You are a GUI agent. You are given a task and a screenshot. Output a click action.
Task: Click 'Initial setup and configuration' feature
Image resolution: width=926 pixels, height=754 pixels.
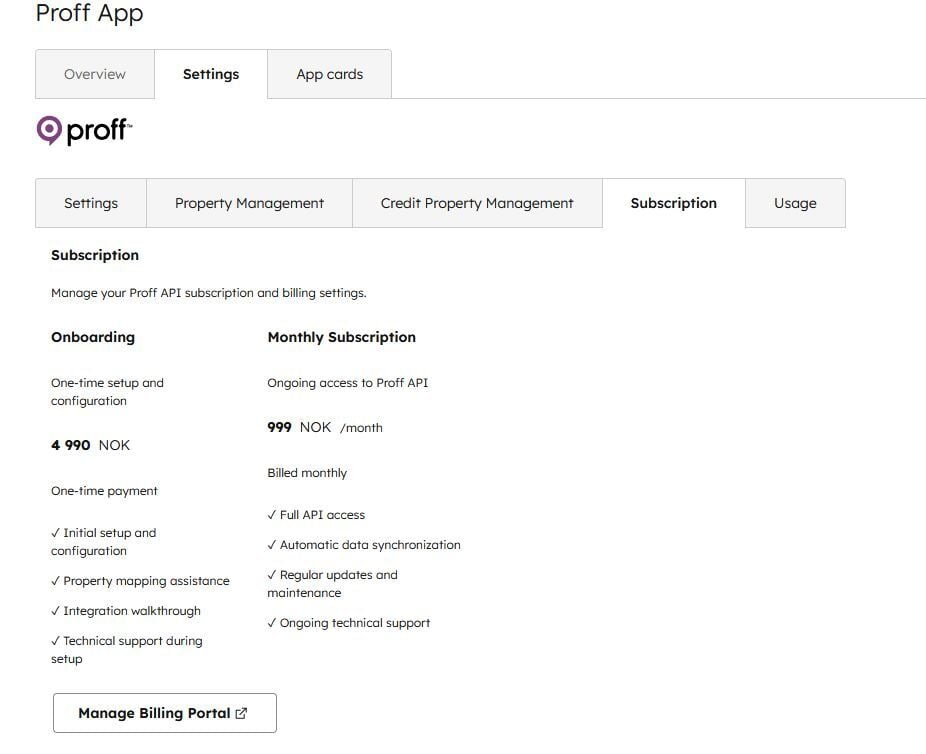pyautogui.click(x=104, y=541)
